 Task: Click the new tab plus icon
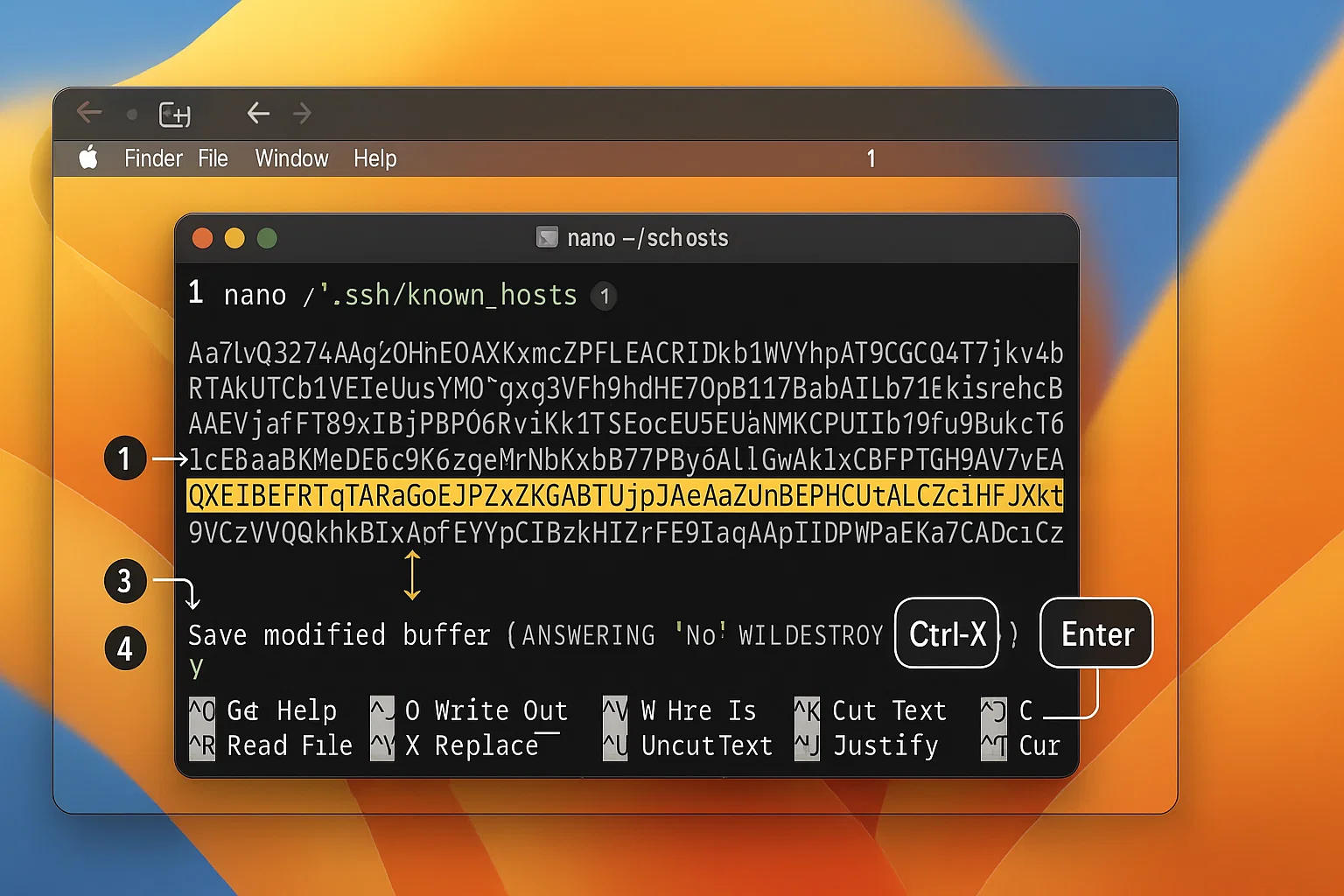pos(174,114)
